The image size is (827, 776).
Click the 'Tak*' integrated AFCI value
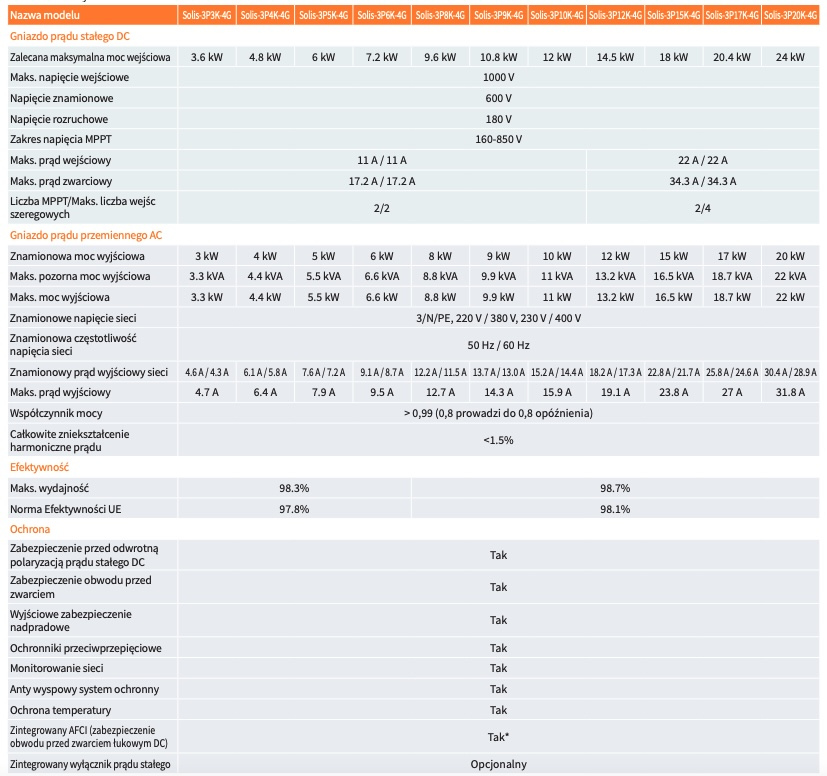pyautogui.click(x=498, y=737)
